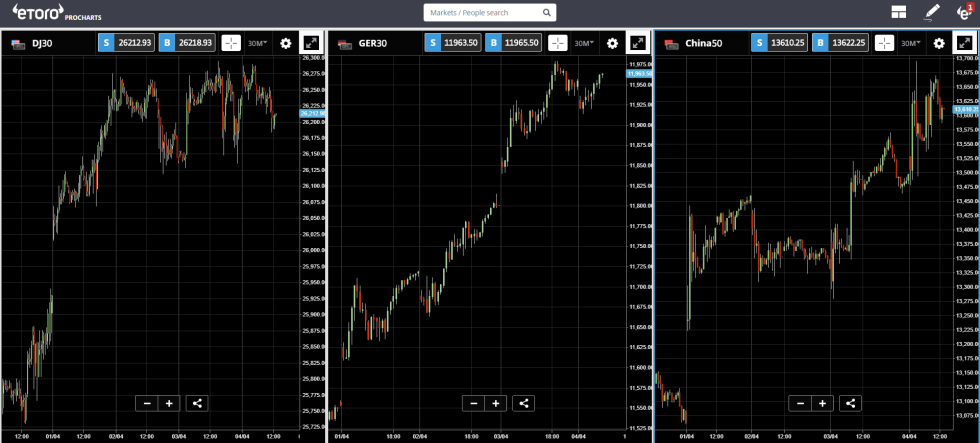The image size is (980, 443).
Task: Open the 30M timeframe dropdown for GER30
Action: [584, 43]
